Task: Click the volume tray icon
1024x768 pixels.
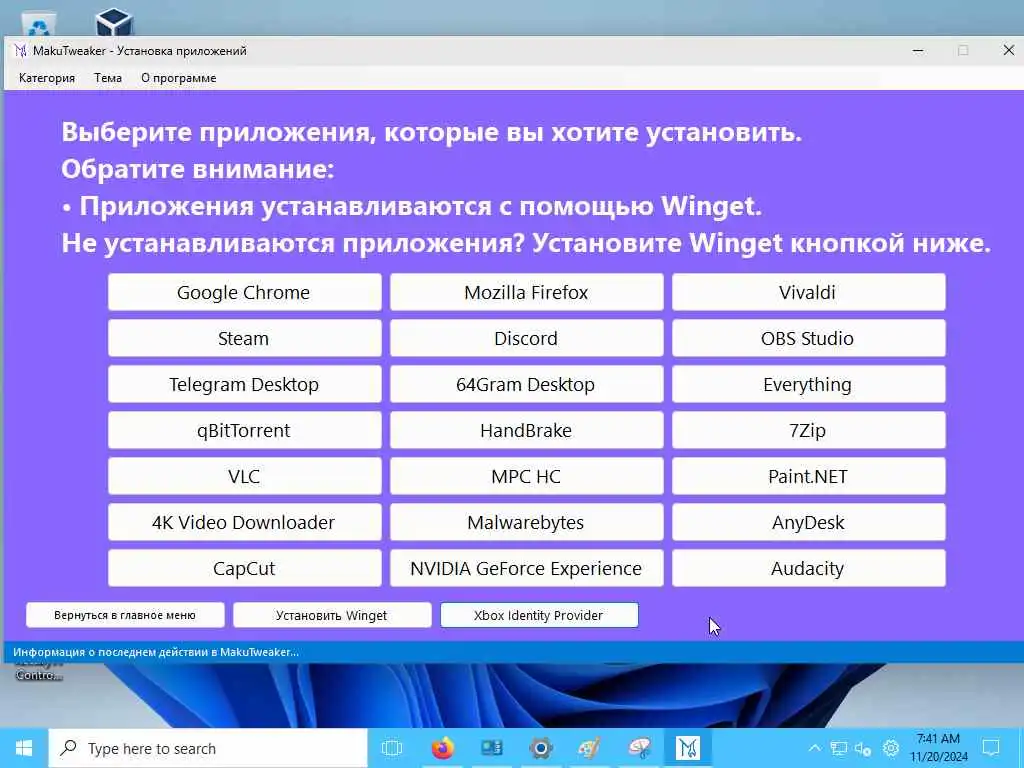Action: [863, 748]
